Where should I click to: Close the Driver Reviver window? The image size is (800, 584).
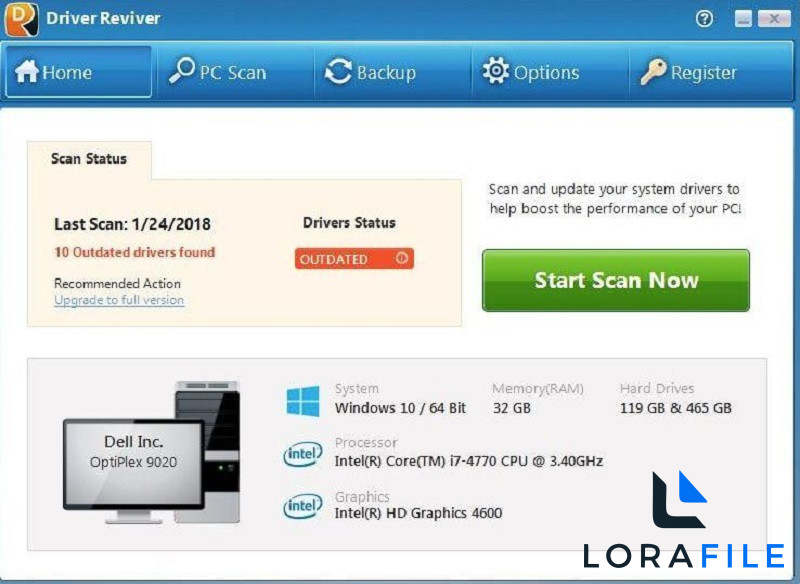pos(774,19)
